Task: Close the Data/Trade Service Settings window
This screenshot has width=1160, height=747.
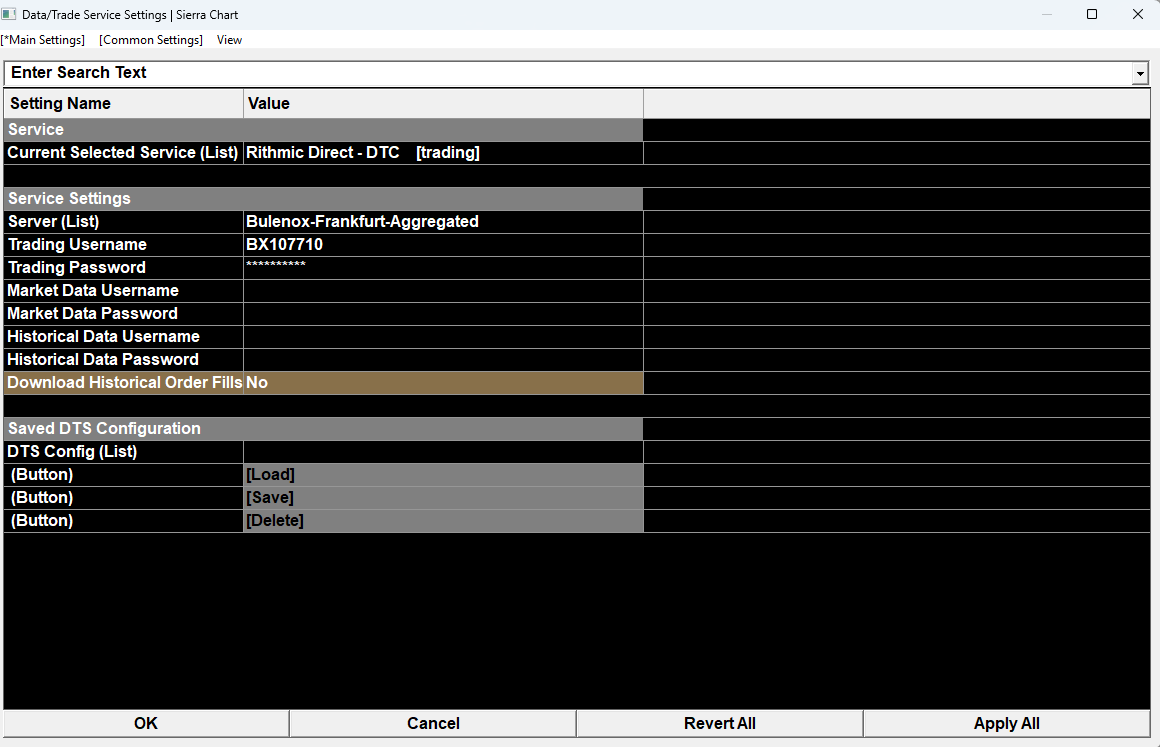Action: tap(1138, 14)
